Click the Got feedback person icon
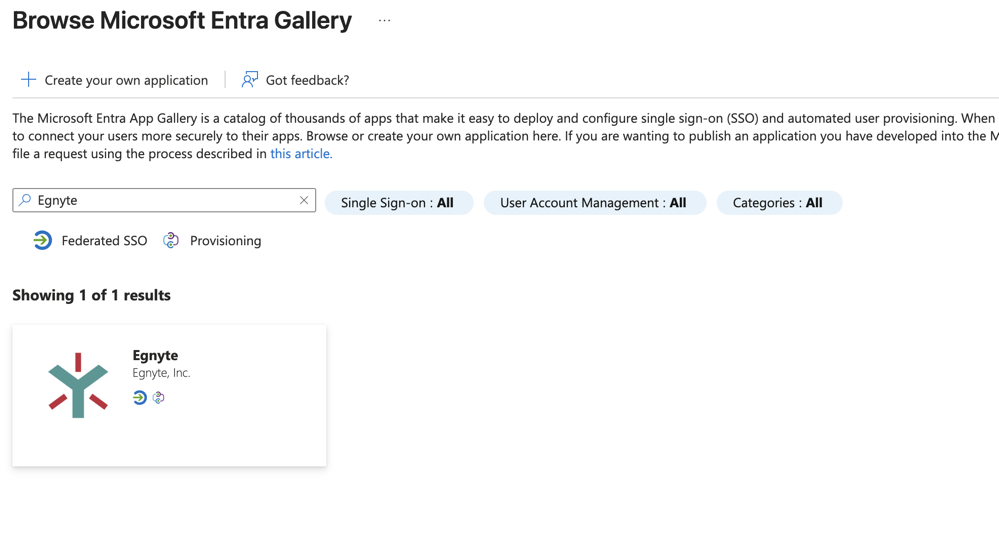The image size is (999, 534). 250,80
